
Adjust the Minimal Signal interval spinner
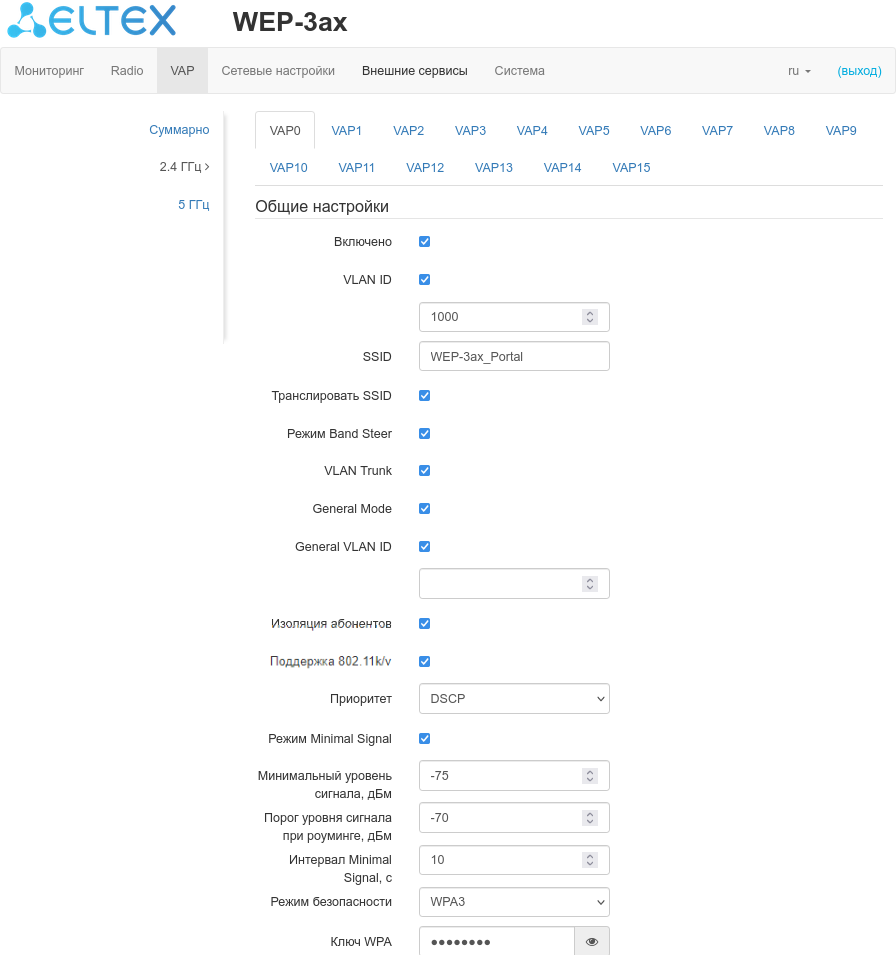pyautogui.click(x=590, y=860)
